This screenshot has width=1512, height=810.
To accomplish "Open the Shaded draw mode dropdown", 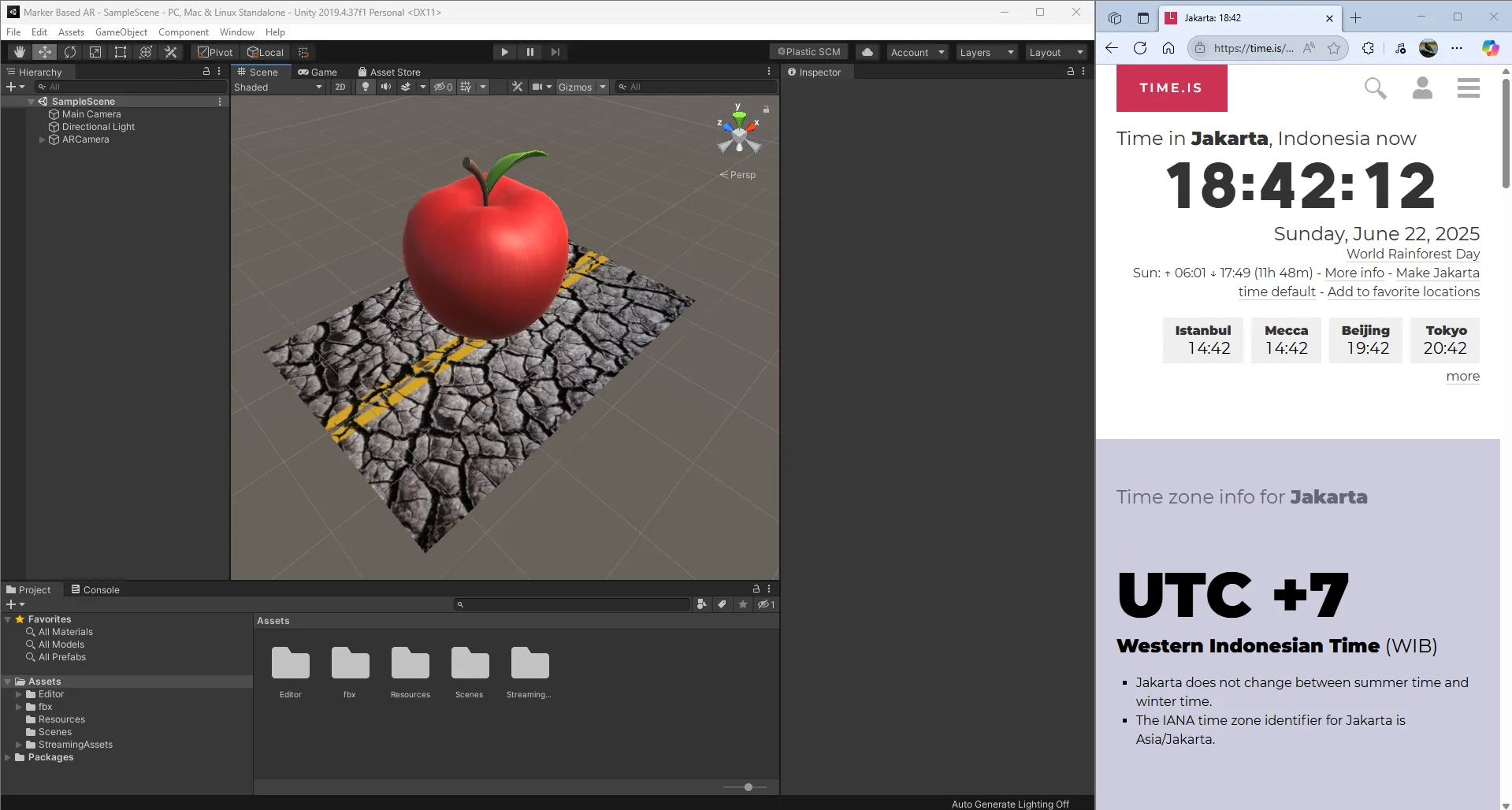I will pos(278,87).
